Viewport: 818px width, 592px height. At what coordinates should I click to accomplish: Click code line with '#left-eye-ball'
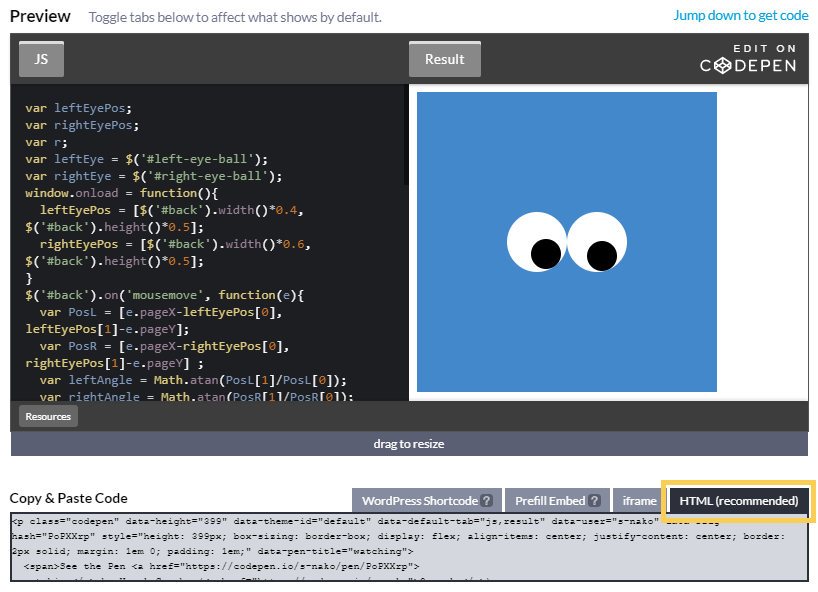coord(146,159)
